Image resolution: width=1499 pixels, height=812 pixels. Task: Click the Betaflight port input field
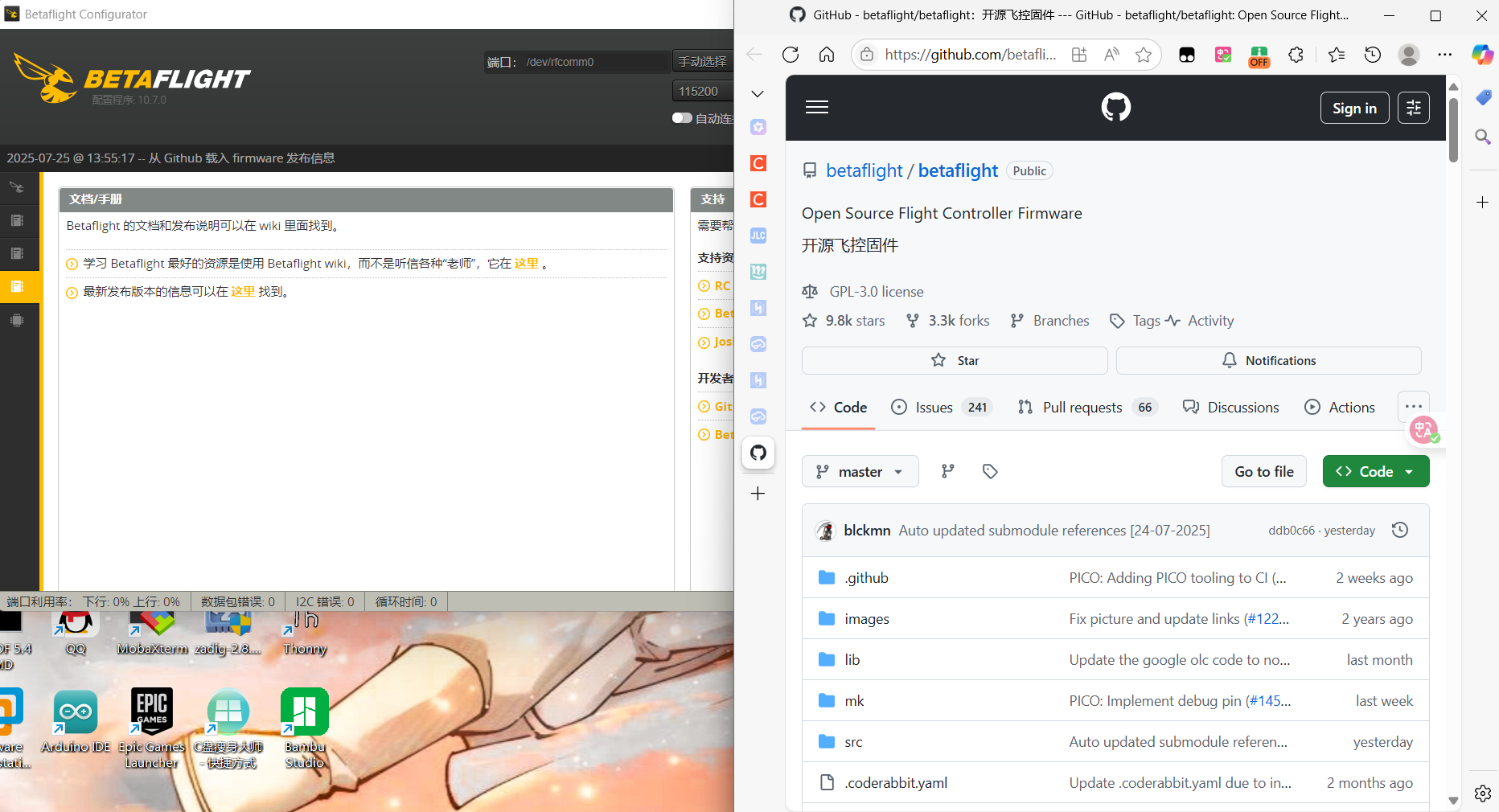pos(595,62)
